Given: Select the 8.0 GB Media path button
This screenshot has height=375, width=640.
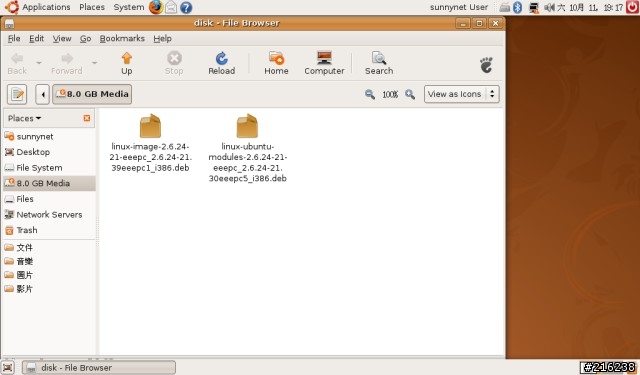Looking at the screenshot, I should [x=92, y=94].
